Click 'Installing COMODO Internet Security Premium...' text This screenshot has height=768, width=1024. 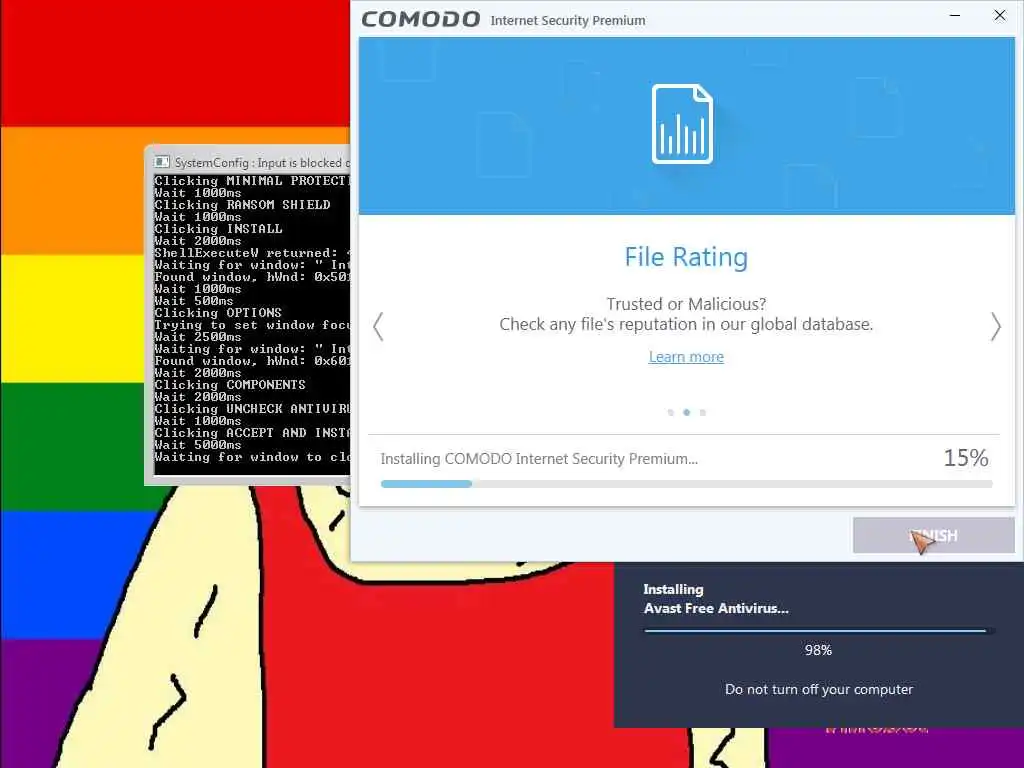539,459
